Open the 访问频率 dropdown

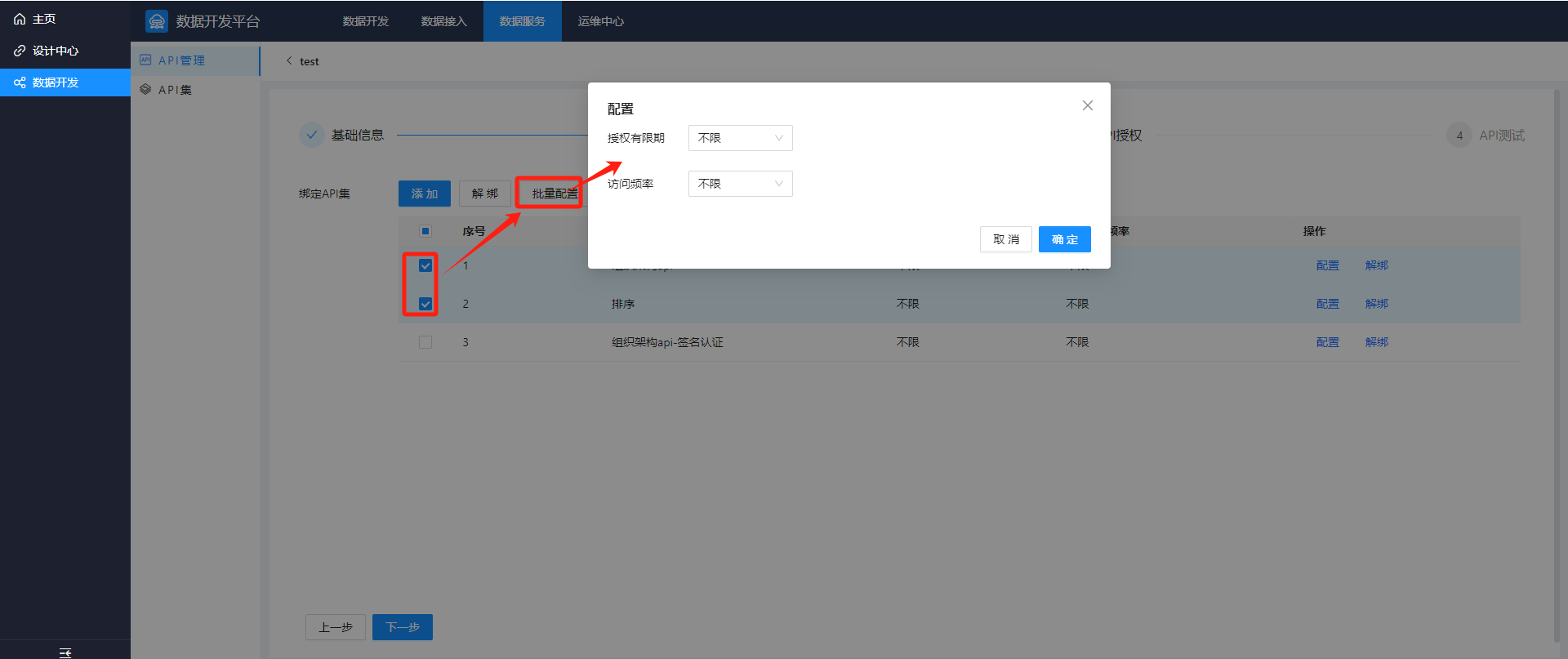pos(740,184)
